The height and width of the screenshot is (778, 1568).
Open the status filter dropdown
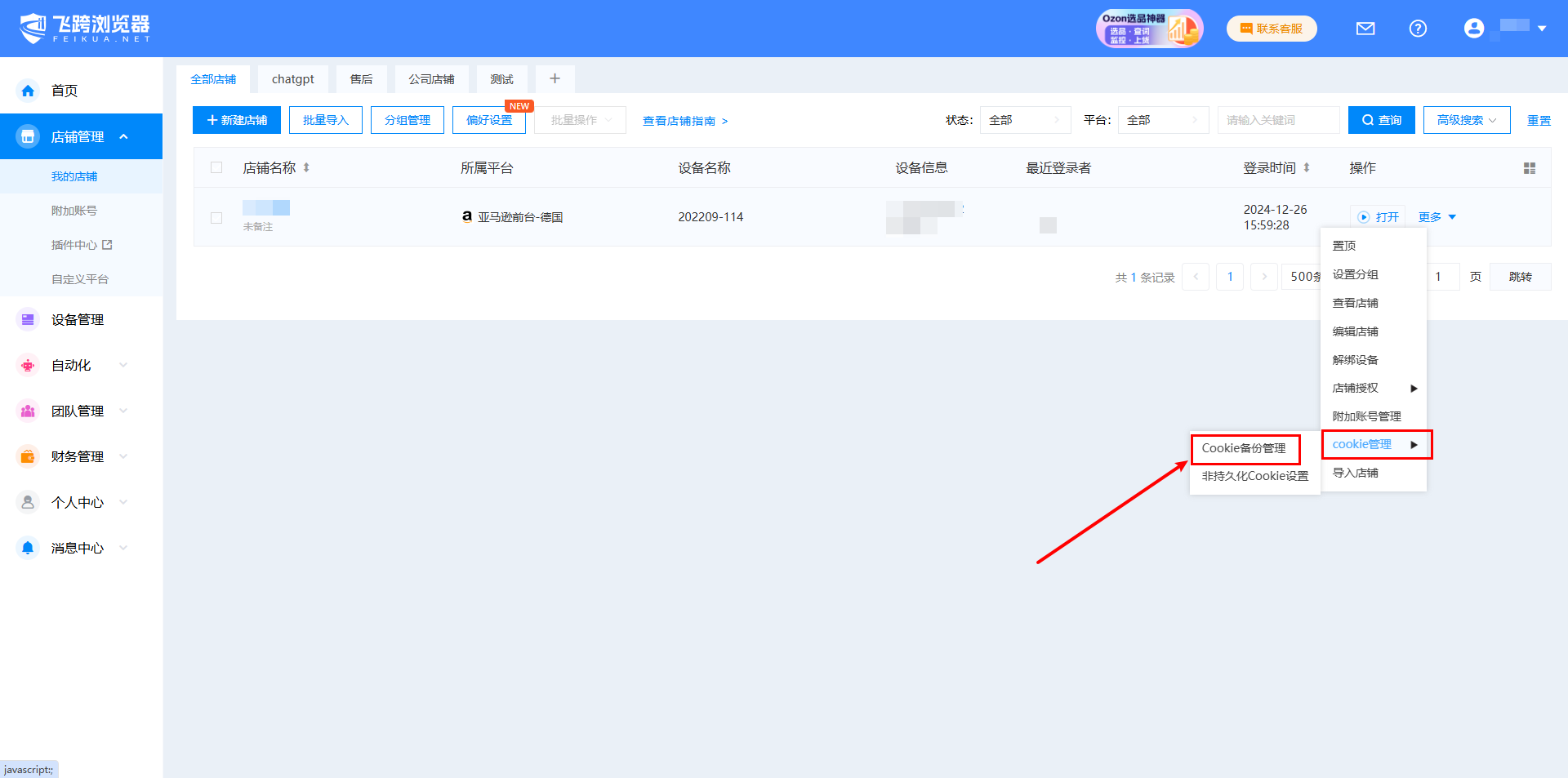pos(1024,121)
